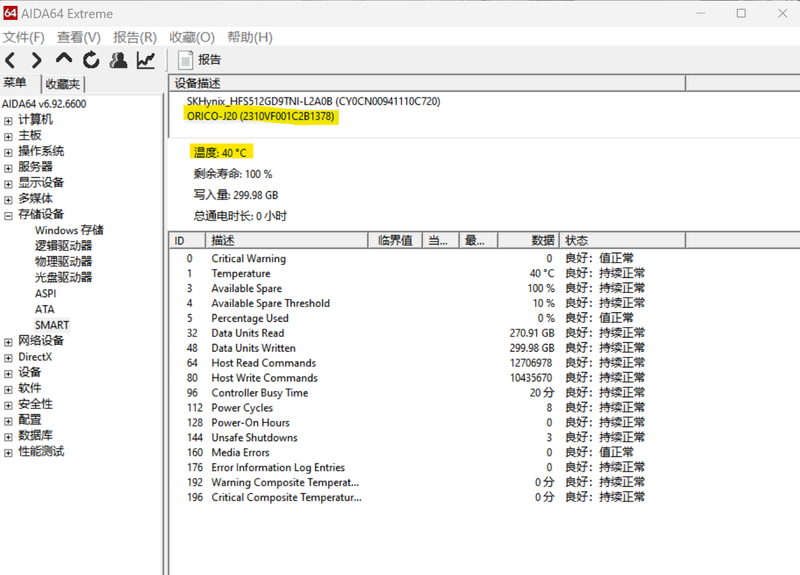The image size is (800, 575).
Task: Open the 文件(F) menu
Action: tap(23, 37)
